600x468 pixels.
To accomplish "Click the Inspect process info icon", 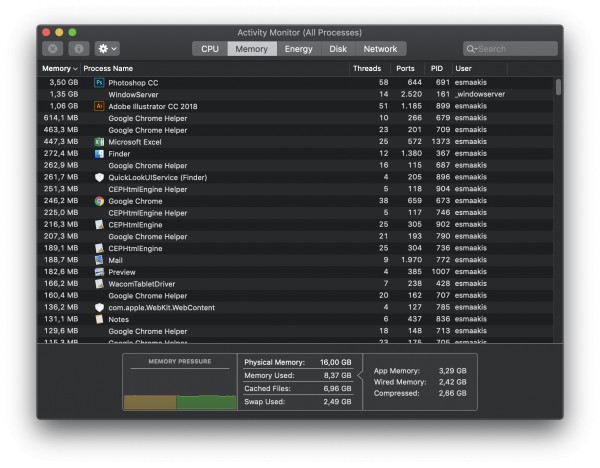I will [x=78, y=49].
